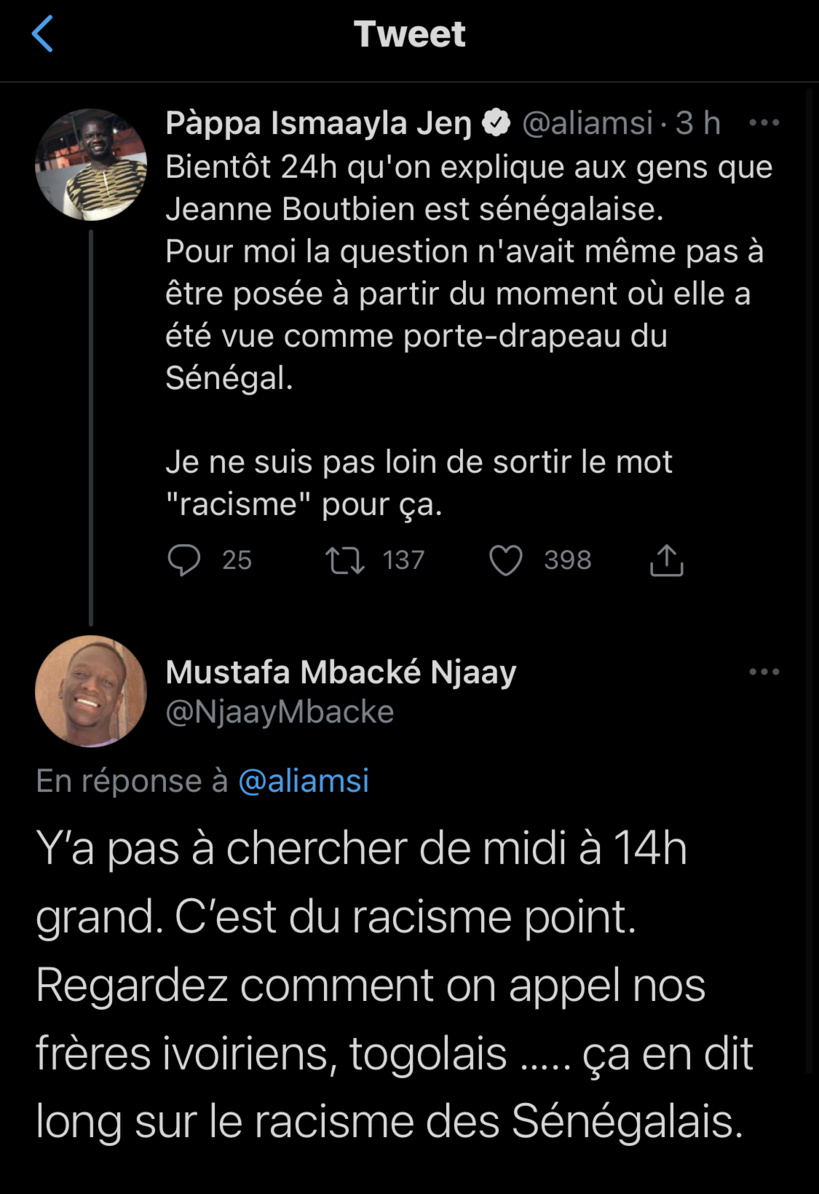The image size is (819, 1194).
Task: Select the Tweet title header
Action: 409,33
